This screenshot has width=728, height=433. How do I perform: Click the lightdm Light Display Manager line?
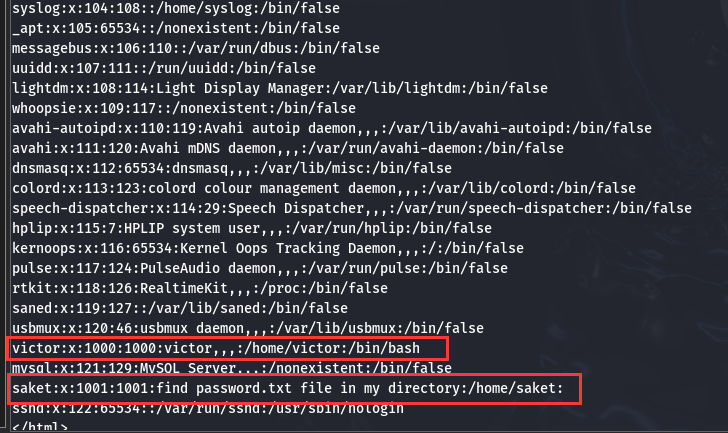(280, 88)
